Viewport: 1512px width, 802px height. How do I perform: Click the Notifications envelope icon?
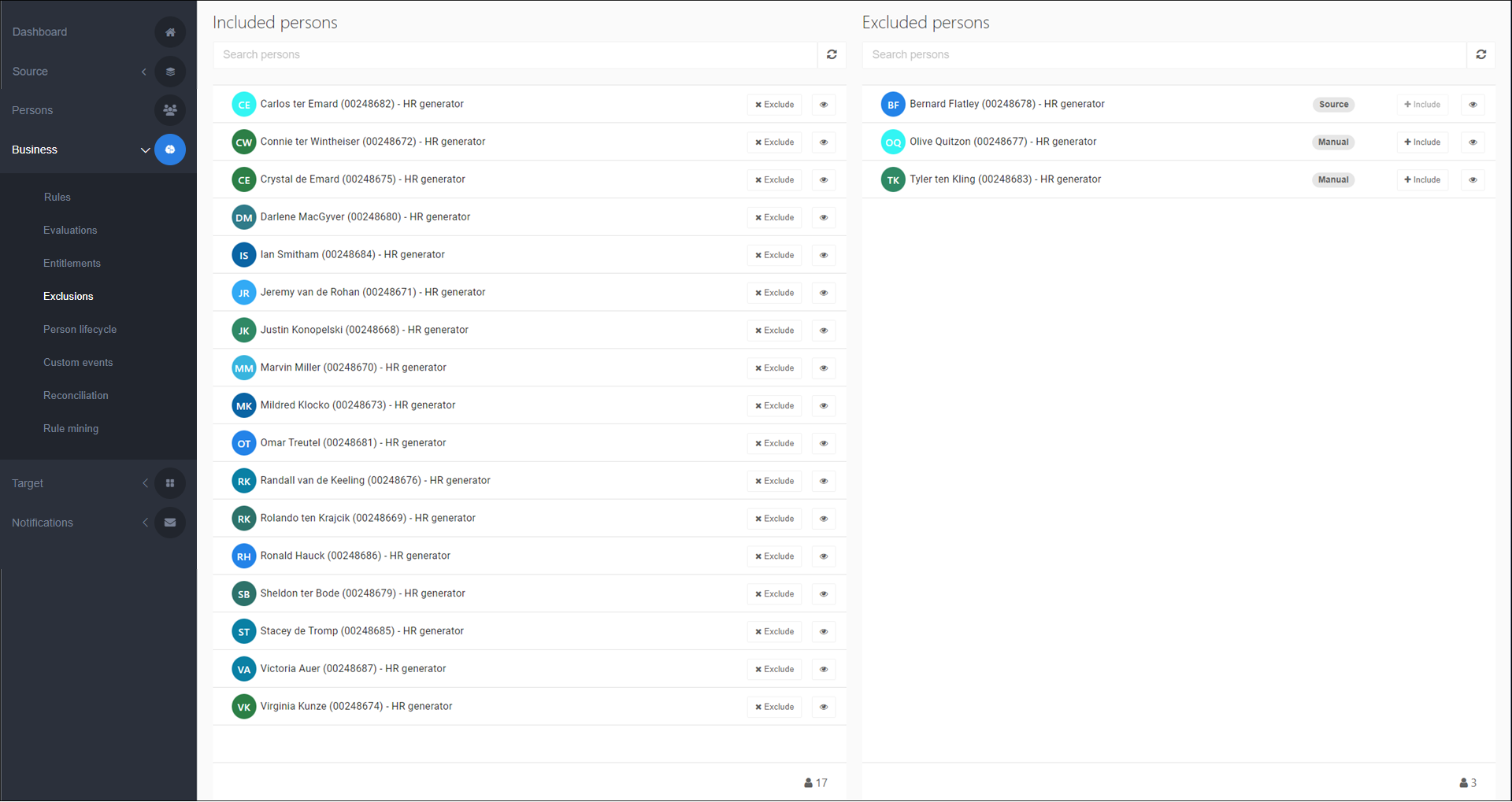click(x=170, y=523)
